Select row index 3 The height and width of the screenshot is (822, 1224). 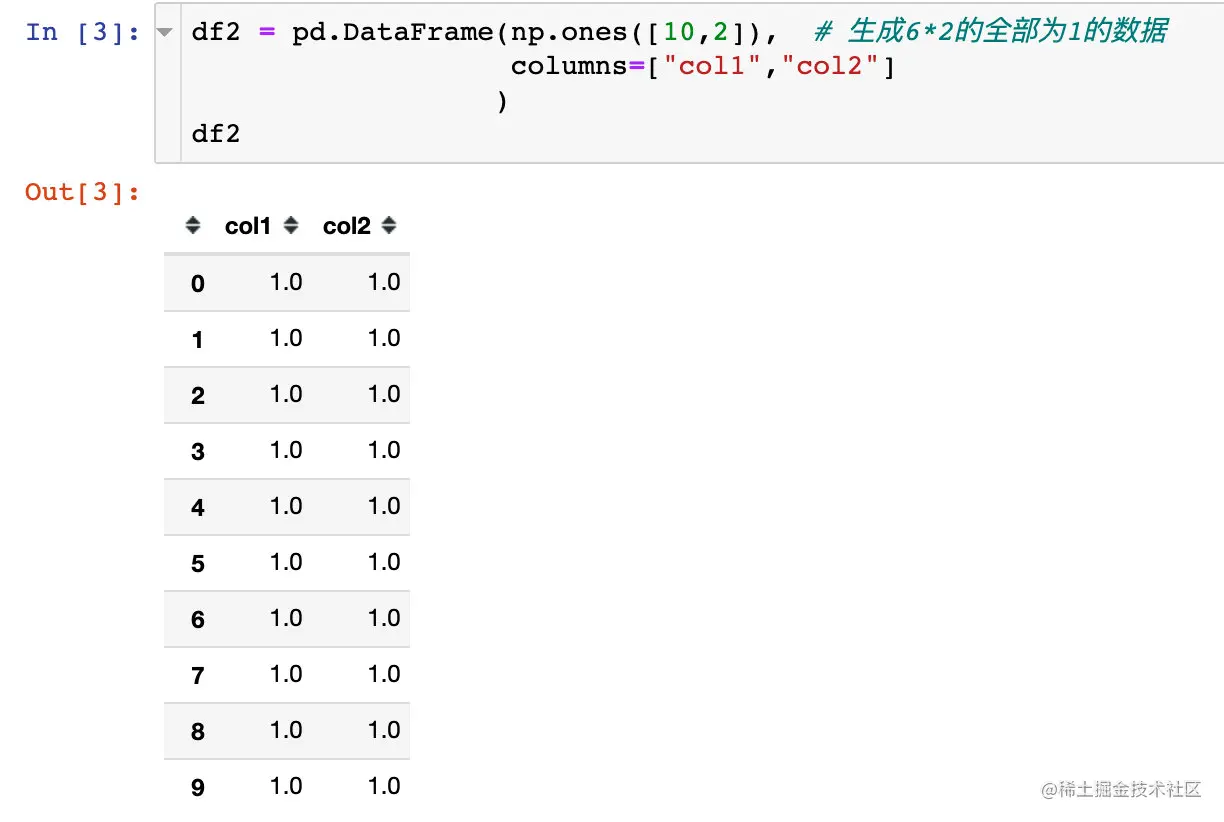[x=197, y=452]
